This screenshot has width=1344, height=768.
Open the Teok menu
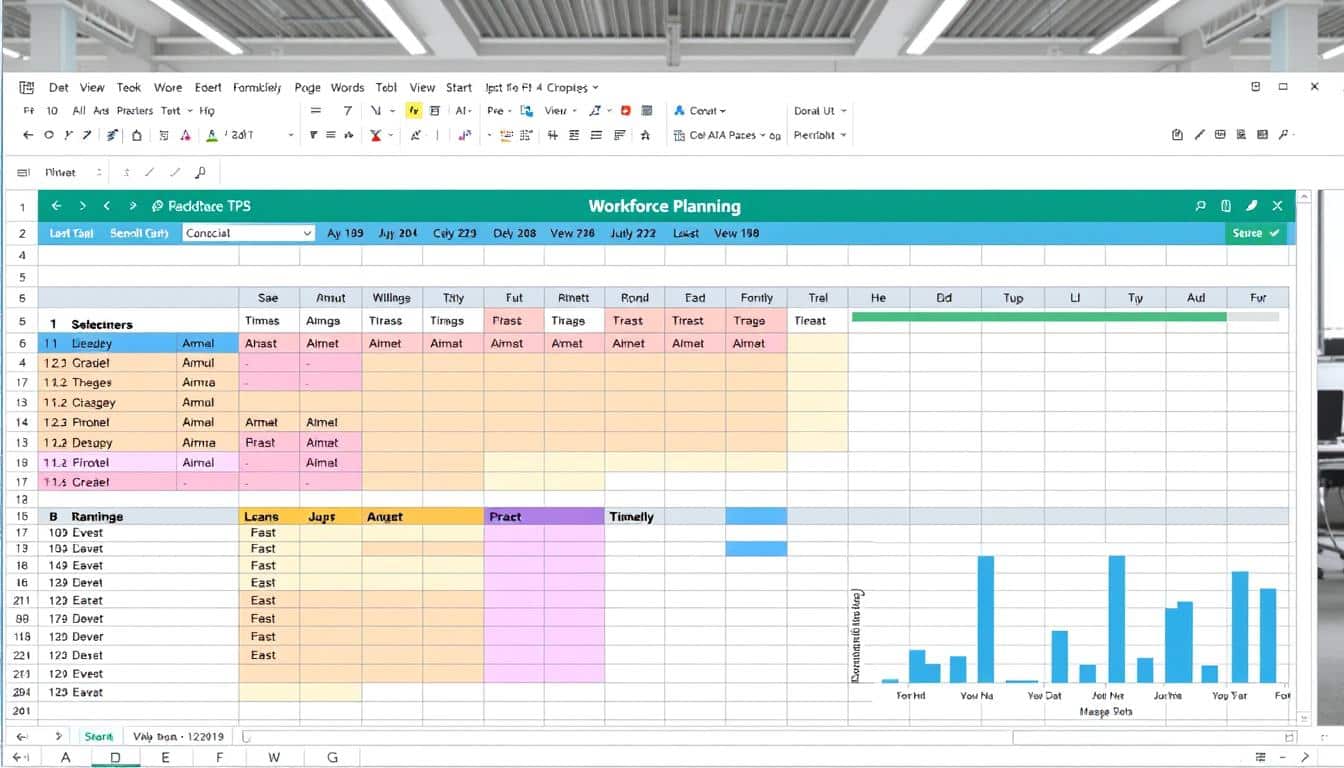coord(129,87)
